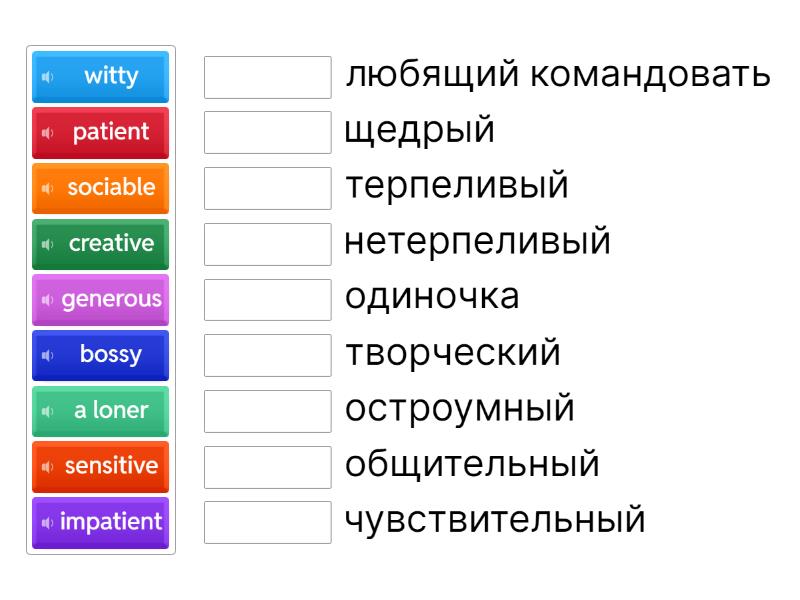This screenshot has height=600, width=800.
Task: Select the blue witty word tile
Action: click(110, 77)
